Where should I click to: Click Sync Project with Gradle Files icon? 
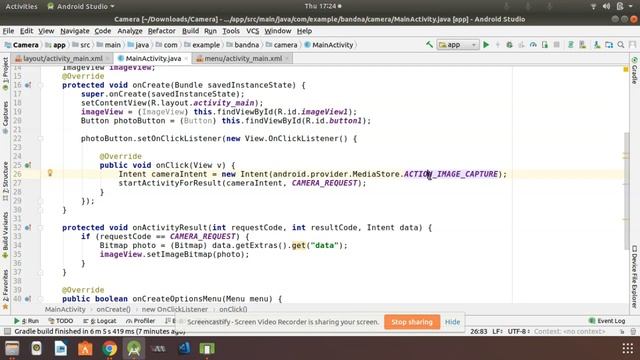(x=571, y=44)
